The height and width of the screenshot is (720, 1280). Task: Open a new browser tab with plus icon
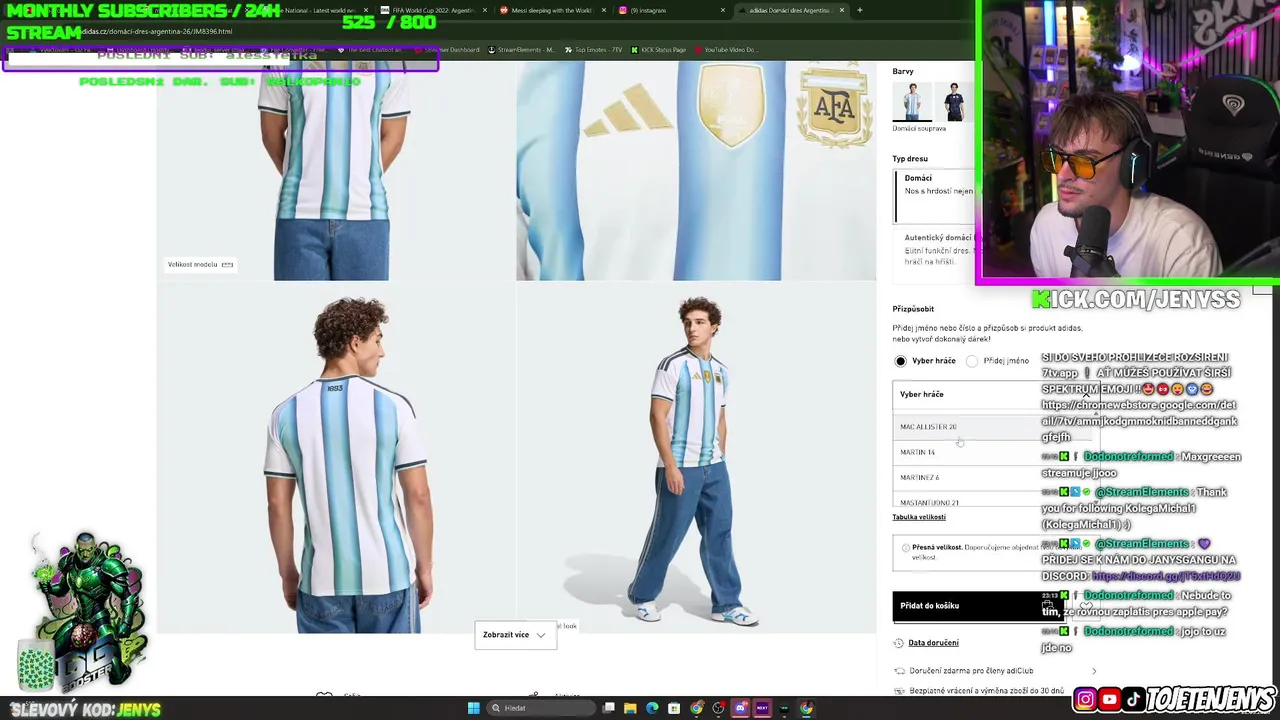860,10
